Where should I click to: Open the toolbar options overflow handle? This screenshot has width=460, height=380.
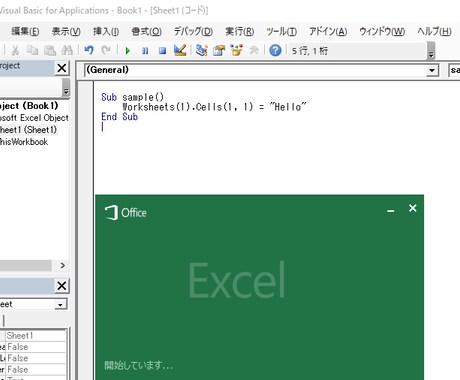431,51
